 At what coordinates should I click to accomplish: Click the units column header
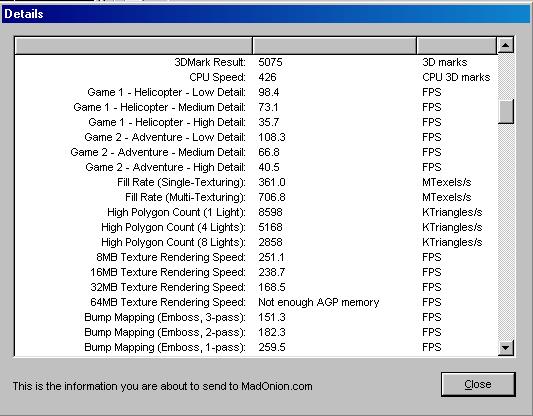457,46
